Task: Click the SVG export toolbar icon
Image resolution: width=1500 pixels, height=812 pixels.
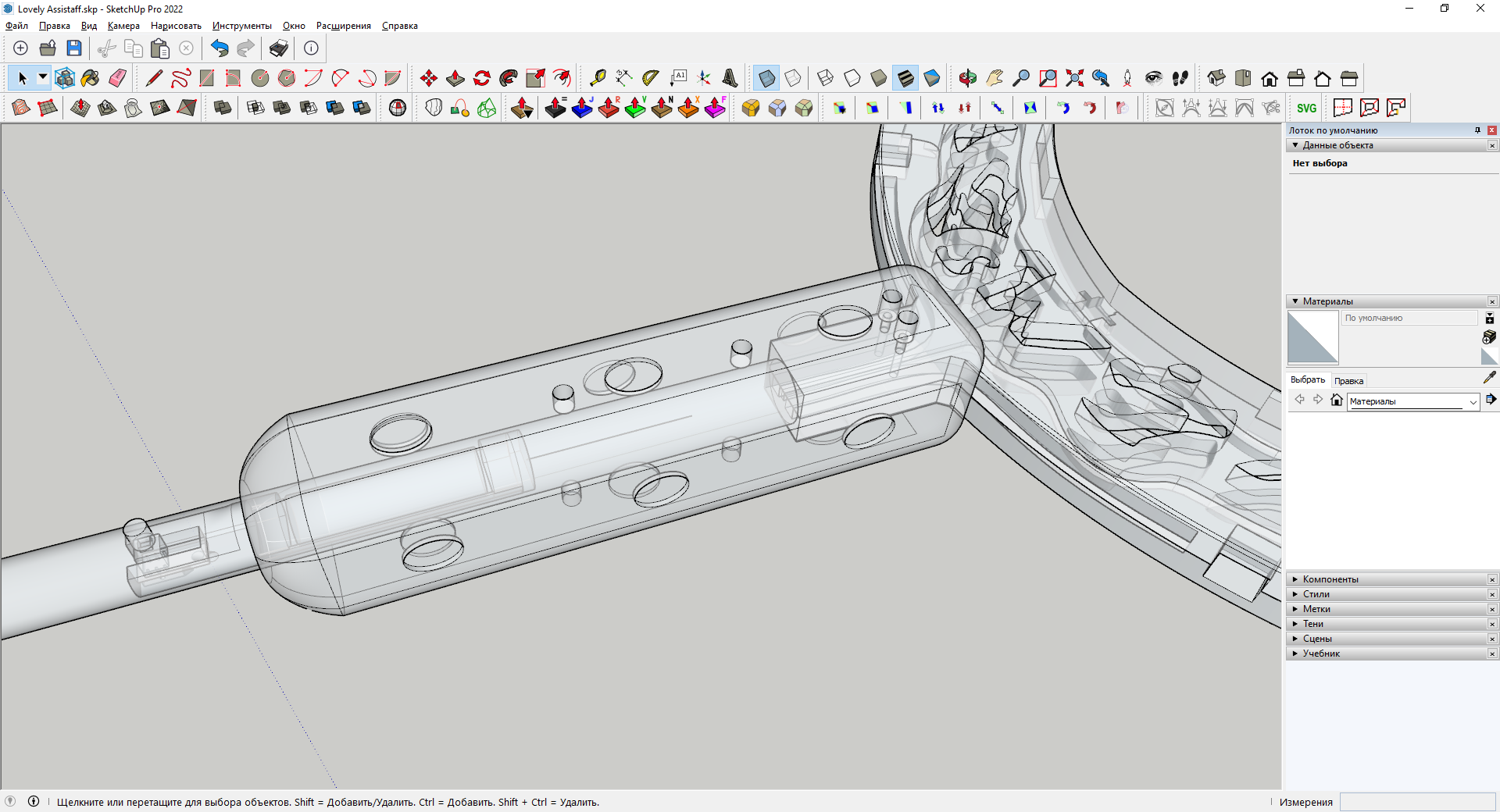Action: [1306, 108]
